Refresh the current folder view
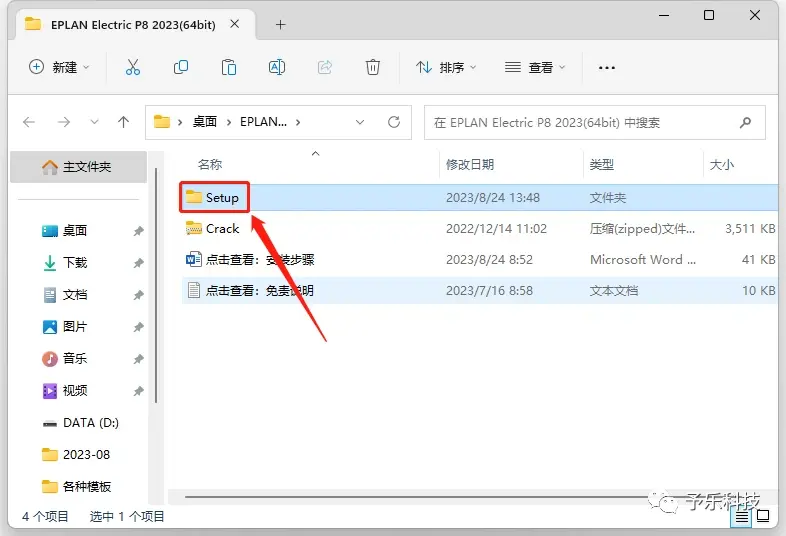Image resolution: width=786 pixels, height=536 pixels. click(394, 122)
